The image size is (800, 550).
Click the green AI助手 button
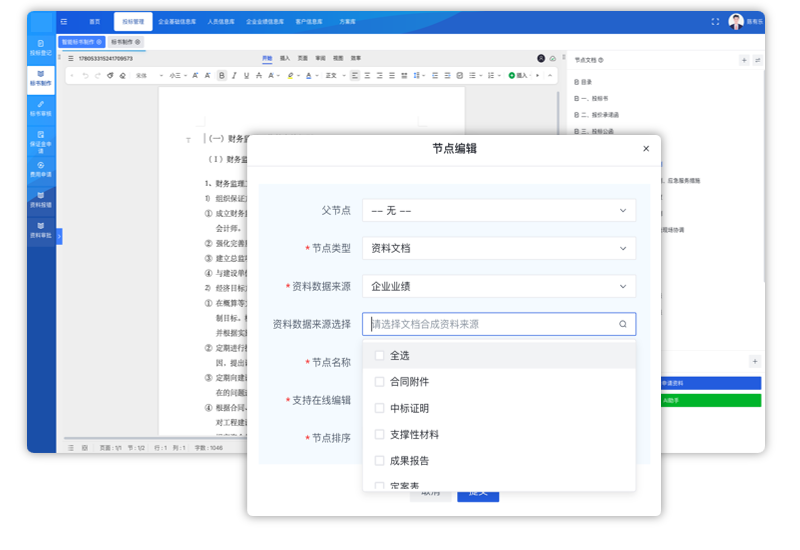click(711, 401)
